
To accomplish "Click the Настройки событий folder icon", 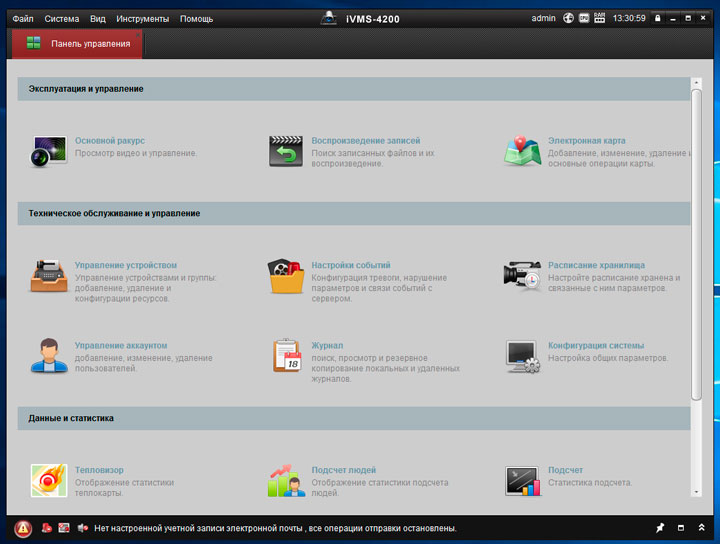I will pos(285,276).
